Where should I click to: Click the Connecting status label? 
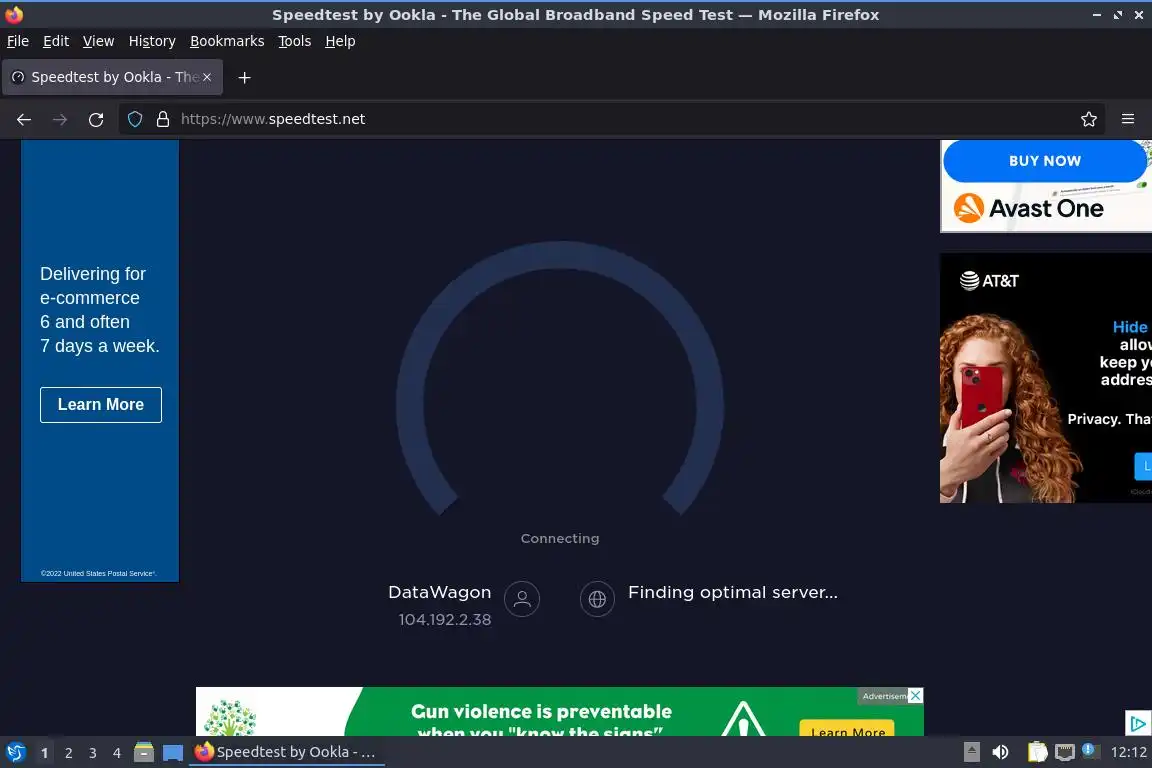tap(560, 539)
